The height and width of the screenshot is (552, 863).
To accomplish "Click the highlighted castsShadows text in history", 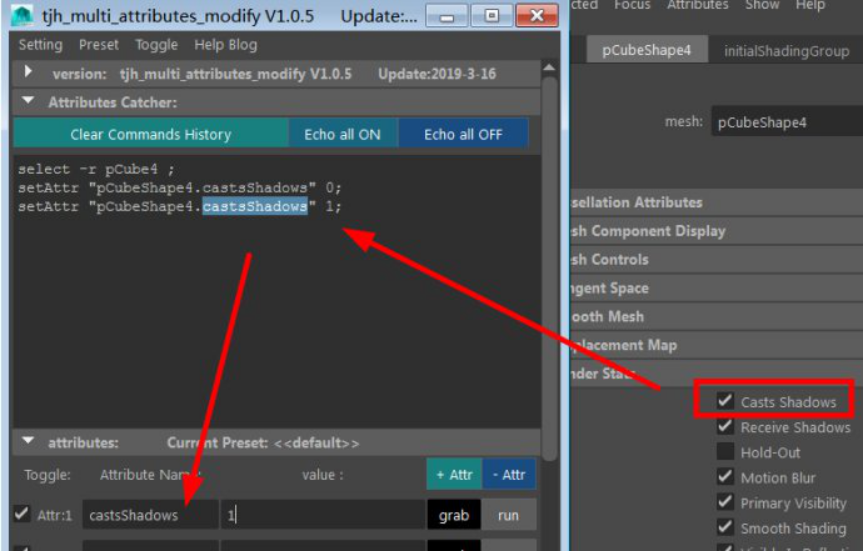I will pyautogui.click(x=255, y=206).
